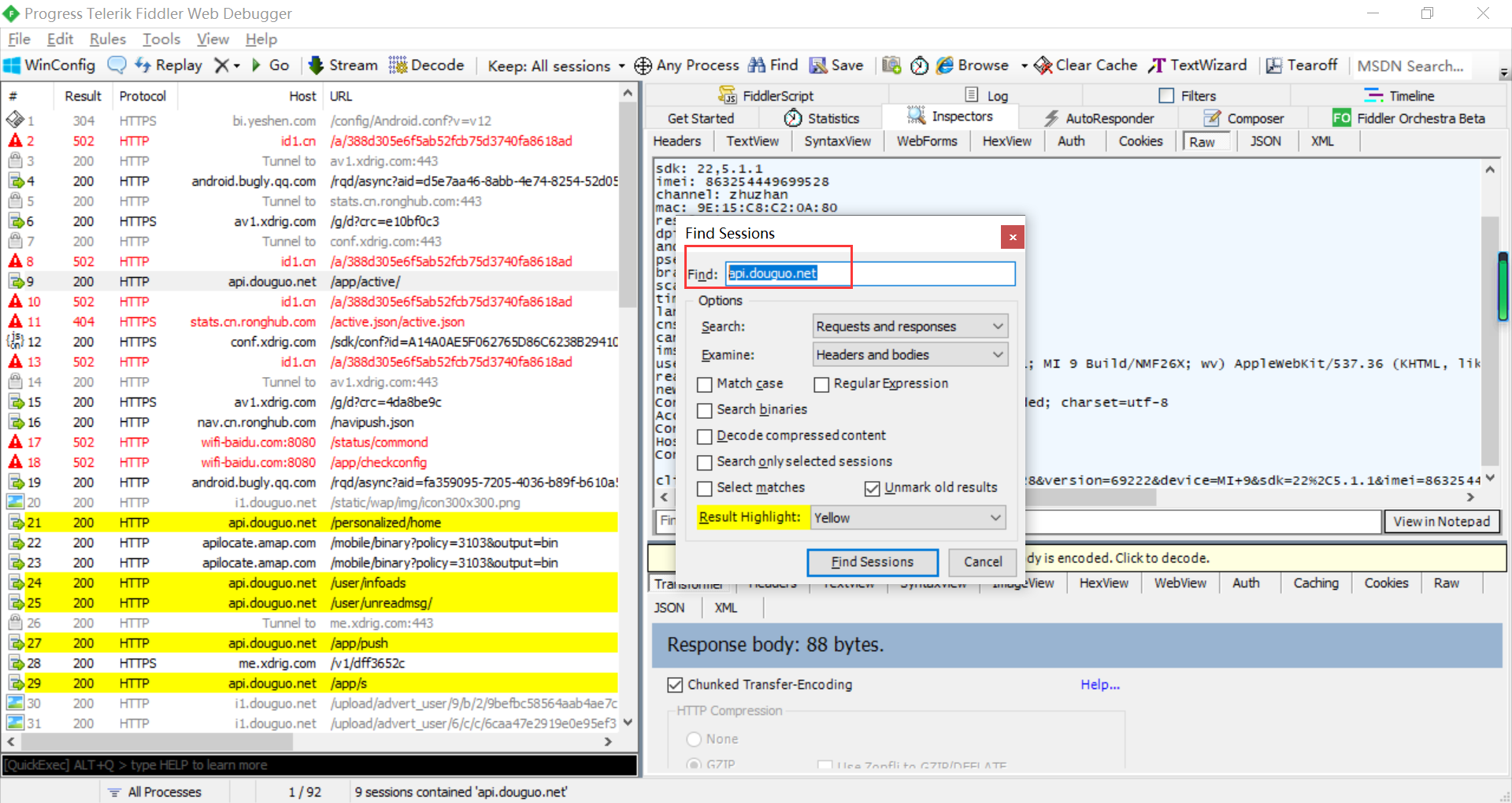Click the Tearoff toolbar button
Screen dimensions: 1512x803
pos(1302,65)
